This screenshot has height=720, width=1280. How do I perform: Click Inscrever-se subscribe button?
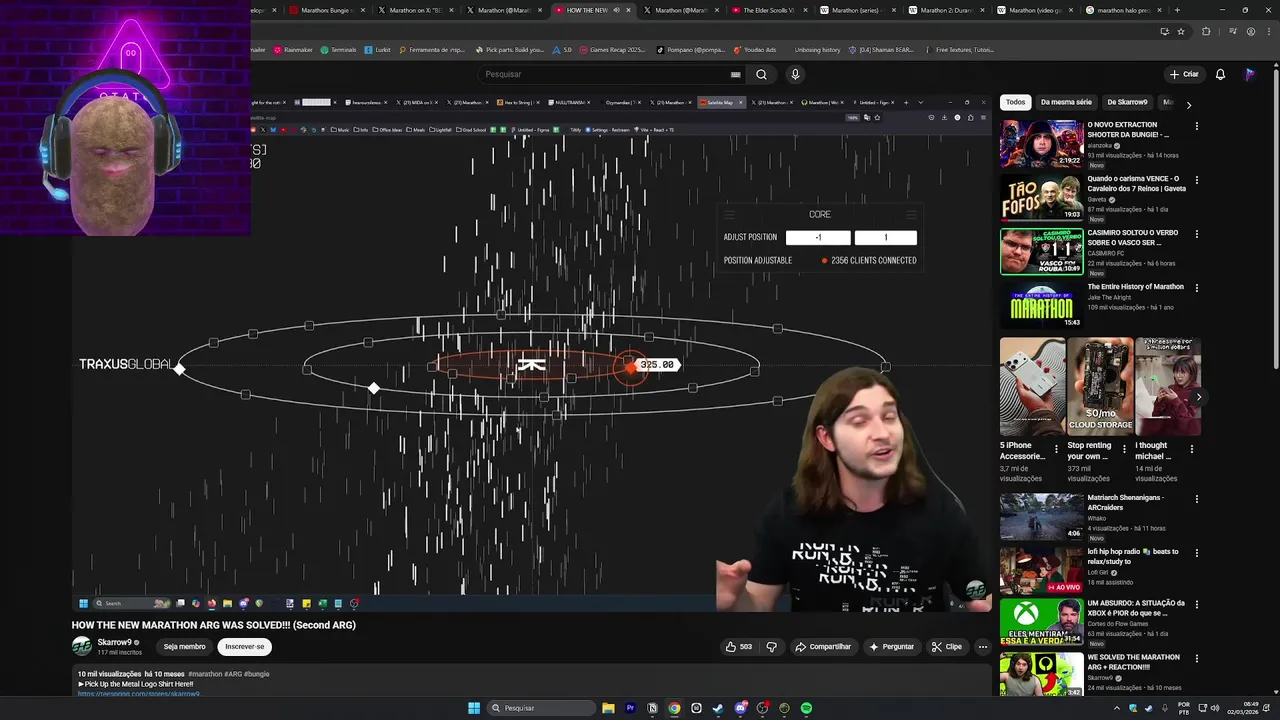(244, 647)
